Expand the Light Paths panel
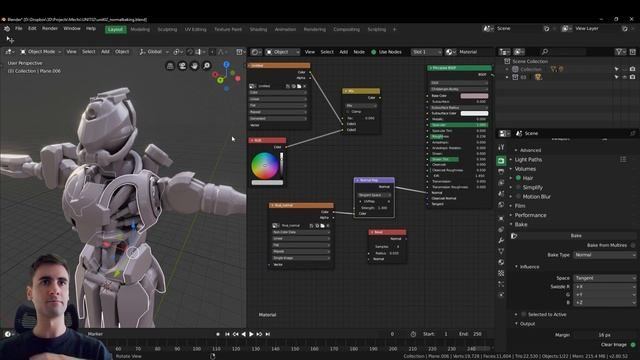 coord(528,160)
